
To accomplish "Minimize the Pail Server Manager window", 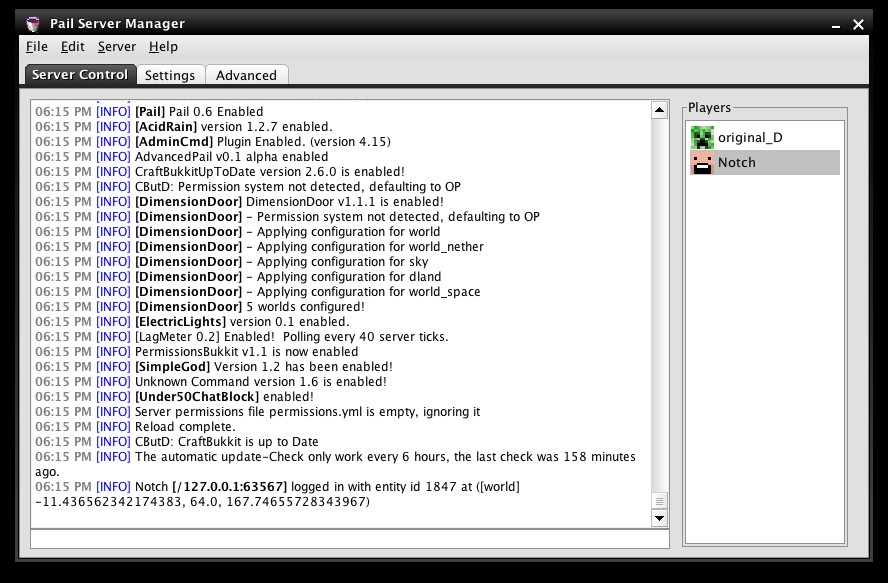I will coord(808,24).
